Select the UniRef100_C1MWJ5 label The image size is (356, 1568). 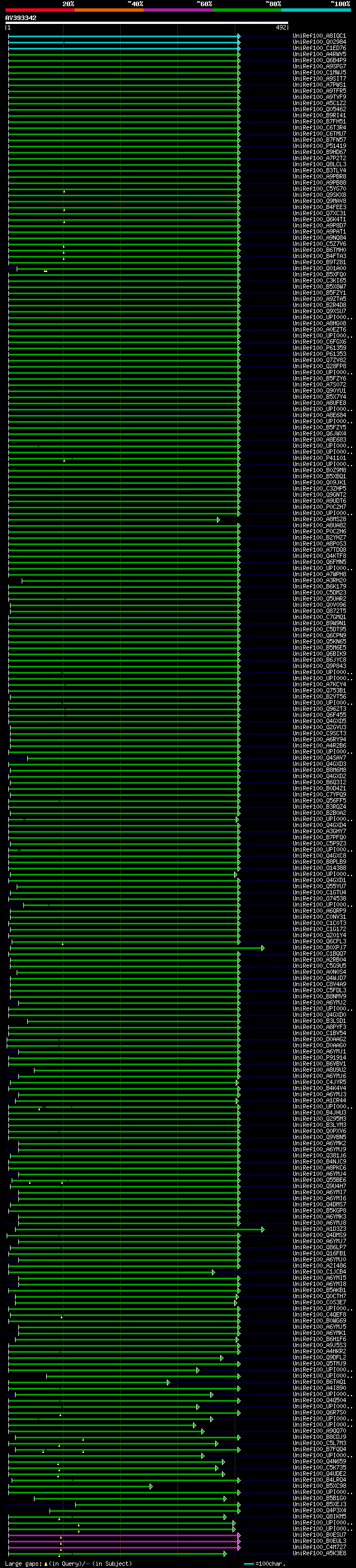(x=319, y=72)
